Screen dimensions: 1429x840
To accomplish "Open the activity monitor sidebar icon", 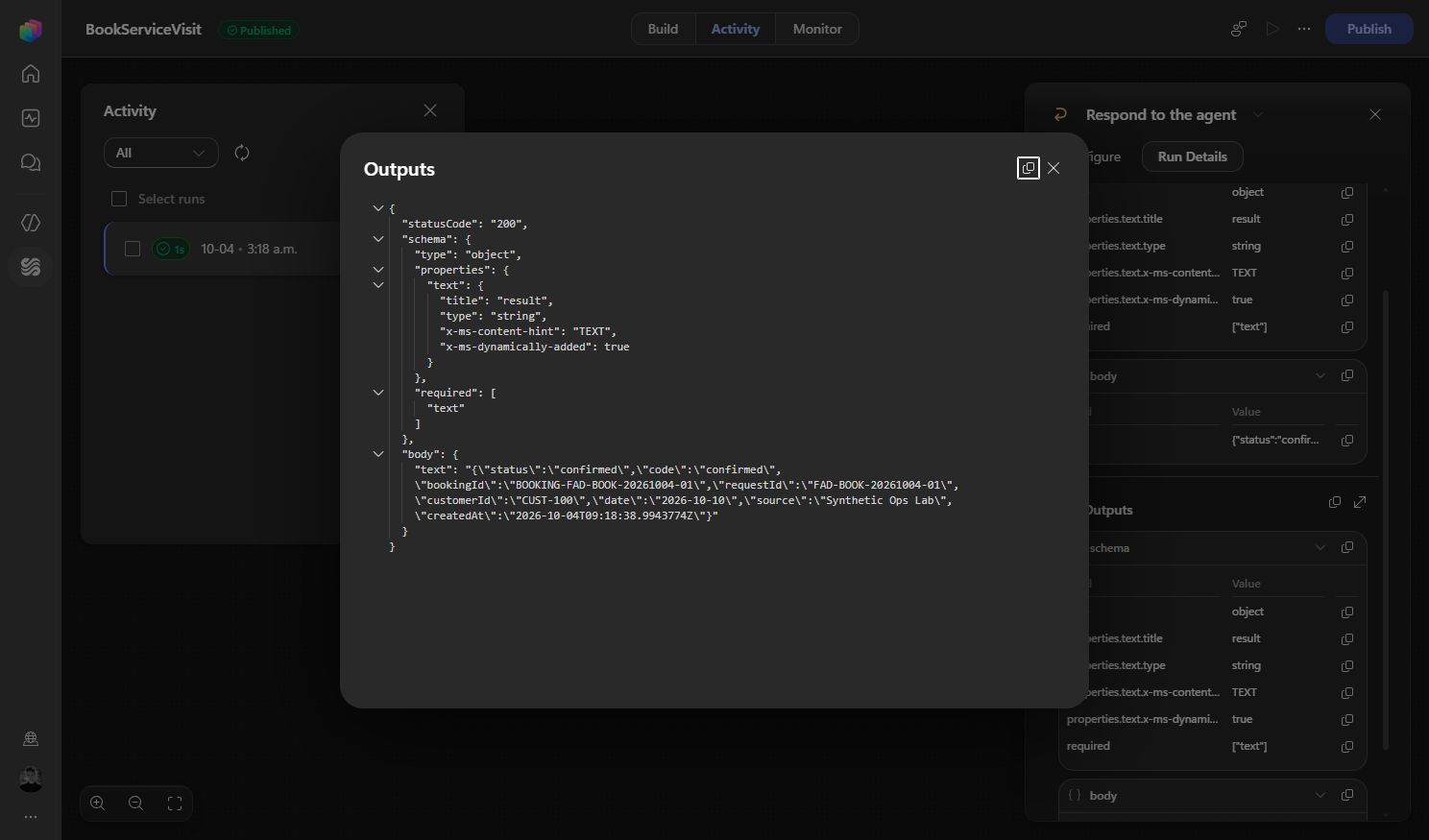I will [x=31, y=118].
